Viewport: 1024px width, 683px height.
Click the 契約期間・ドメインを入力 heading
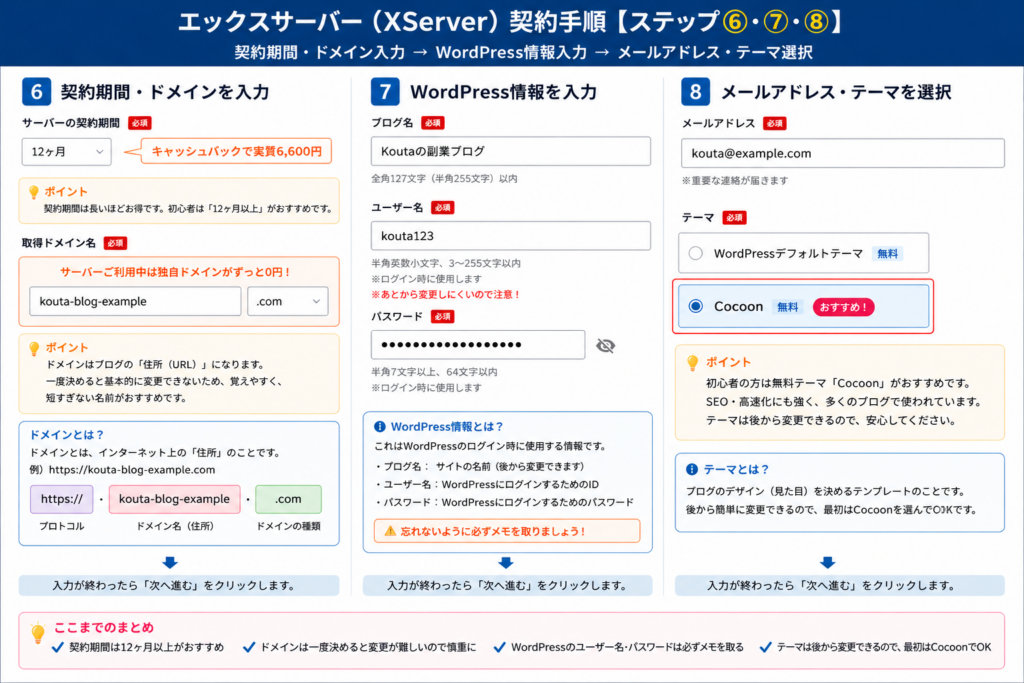tap(165, 91)
